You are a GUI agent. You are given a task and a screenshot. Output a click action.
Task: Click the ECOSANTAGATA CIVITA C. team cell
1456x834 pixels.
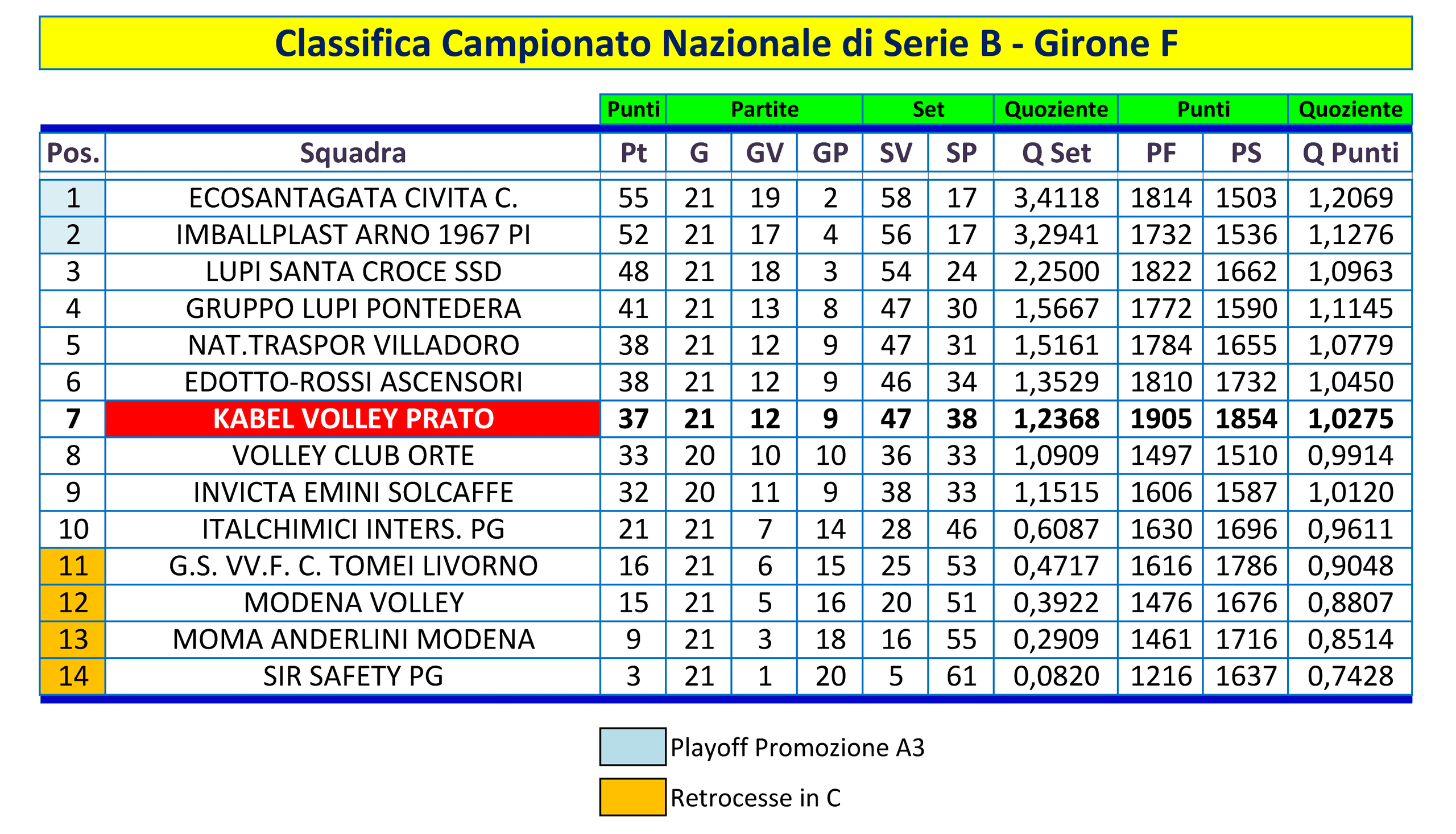coord(353,198)
